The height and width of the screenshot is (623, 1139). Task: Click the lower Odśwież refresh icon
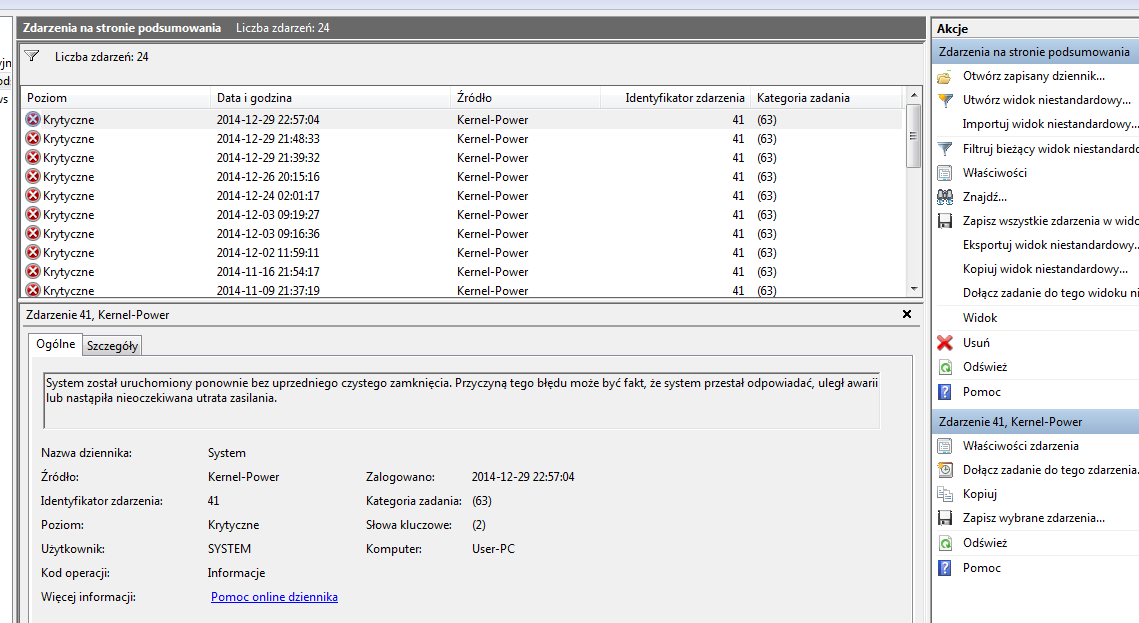(944, 542)
